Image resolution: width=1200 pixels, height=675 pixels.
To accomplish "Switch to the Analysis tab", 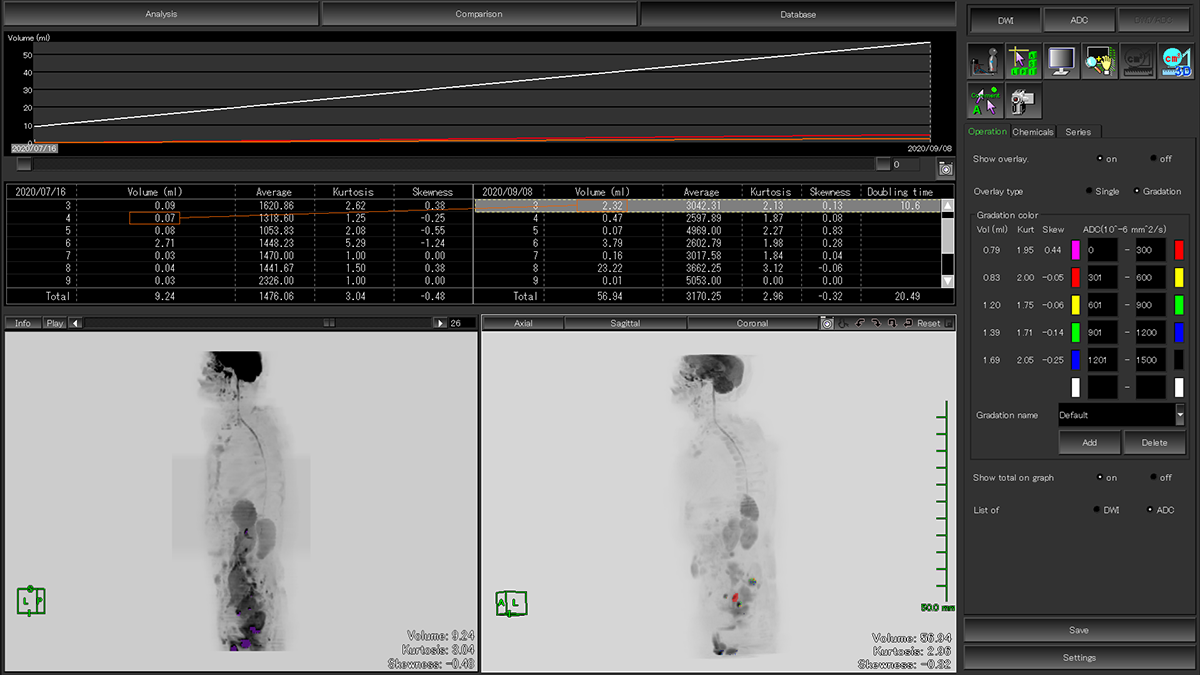I will pos(160,14).
